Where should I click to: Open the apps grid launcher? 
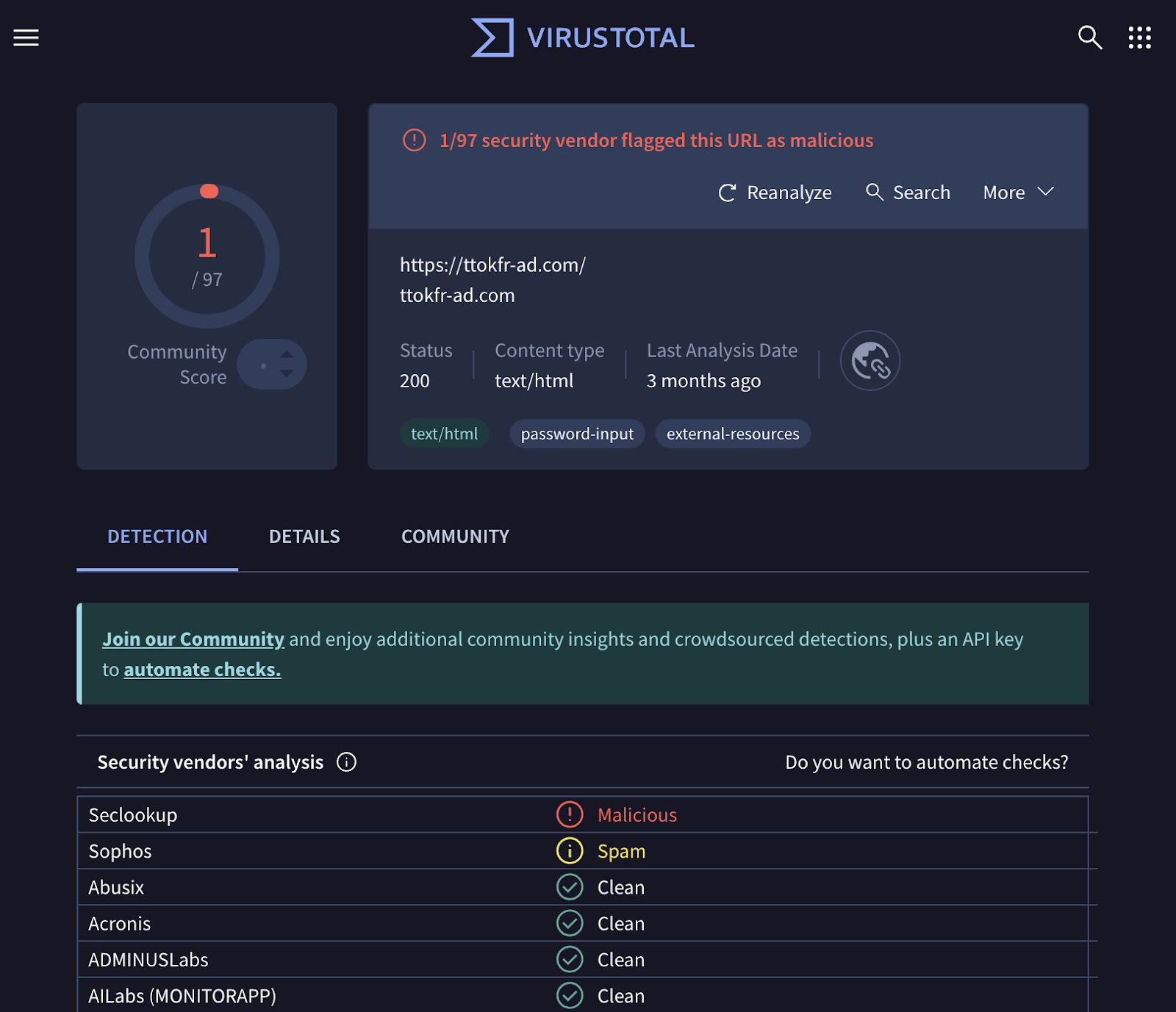1140,37
